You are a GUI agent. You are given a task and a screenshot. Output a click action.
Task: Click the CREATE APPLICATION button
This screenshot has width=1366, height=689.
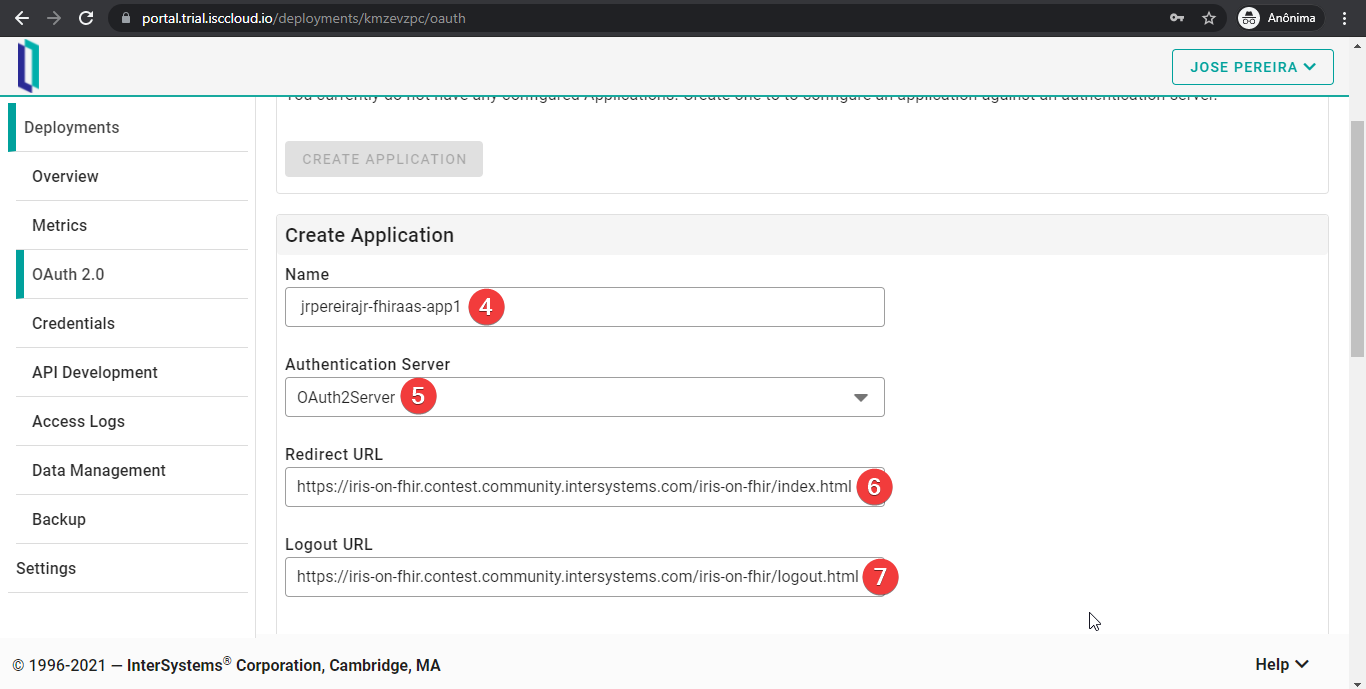tap(384, 159)
